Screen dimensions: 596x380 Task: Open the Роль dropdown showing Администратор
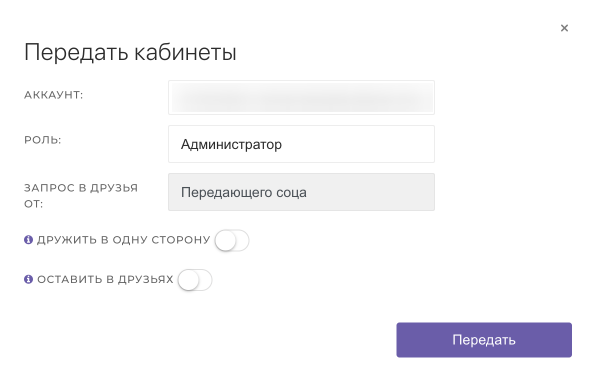click(301, 144)
